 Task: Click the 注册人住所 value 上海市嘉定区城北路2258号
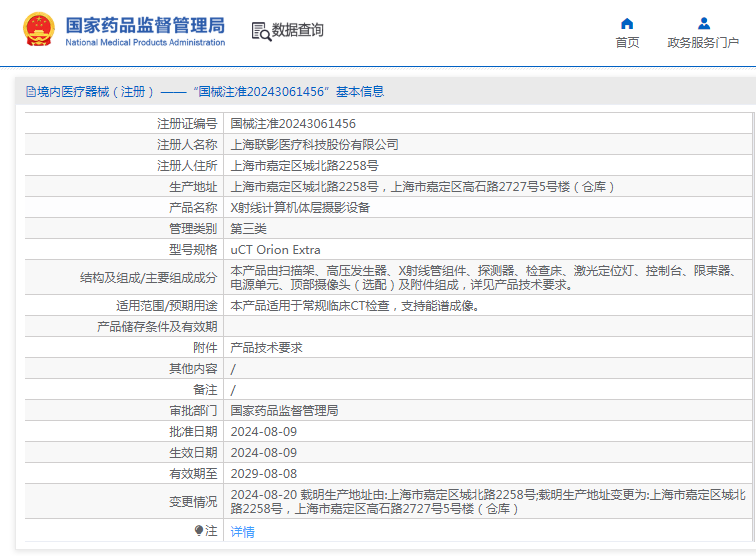pyautogui.click(x=304, y=166)
